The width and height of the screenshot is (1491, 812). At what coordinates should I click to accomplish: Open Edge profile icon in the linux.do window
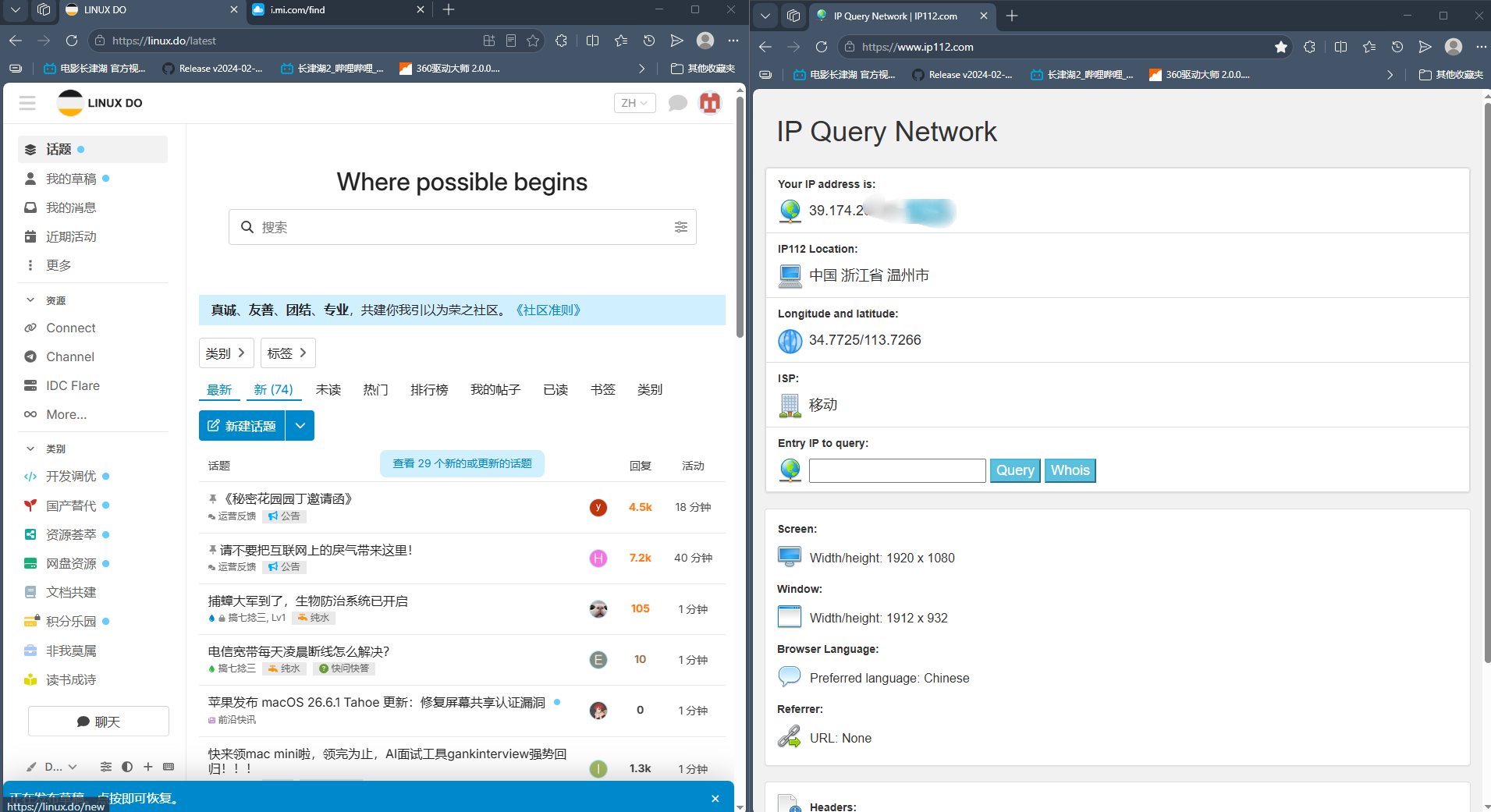click(x=705, y=41)
